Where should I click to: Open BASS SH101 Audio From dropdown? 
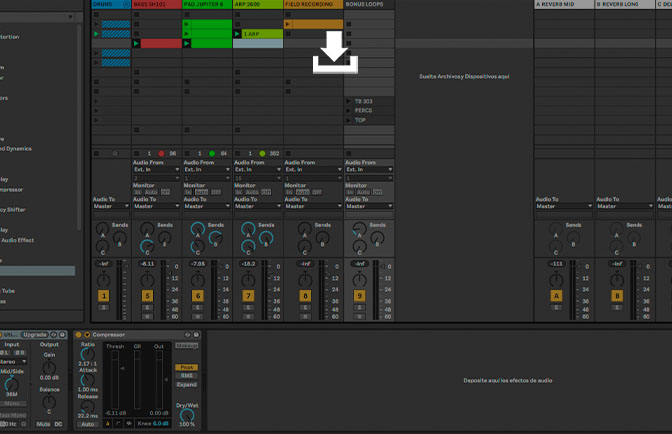click(156, 170)
